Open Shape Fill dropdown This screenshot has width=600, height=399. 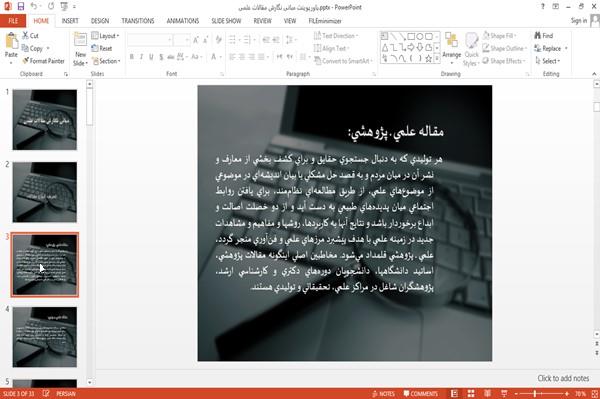tap(499, 36)
